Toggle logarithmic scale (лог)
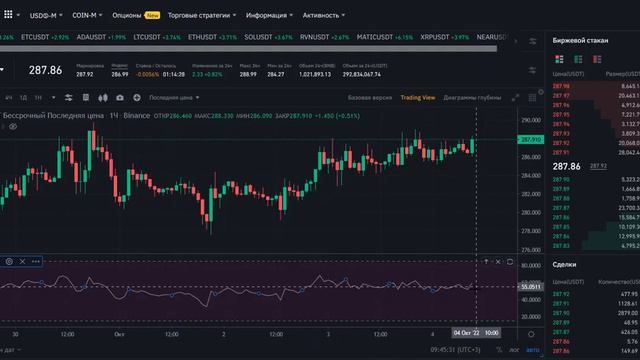The width and height of the screenshot is (640, 360). tap(514, 350)
